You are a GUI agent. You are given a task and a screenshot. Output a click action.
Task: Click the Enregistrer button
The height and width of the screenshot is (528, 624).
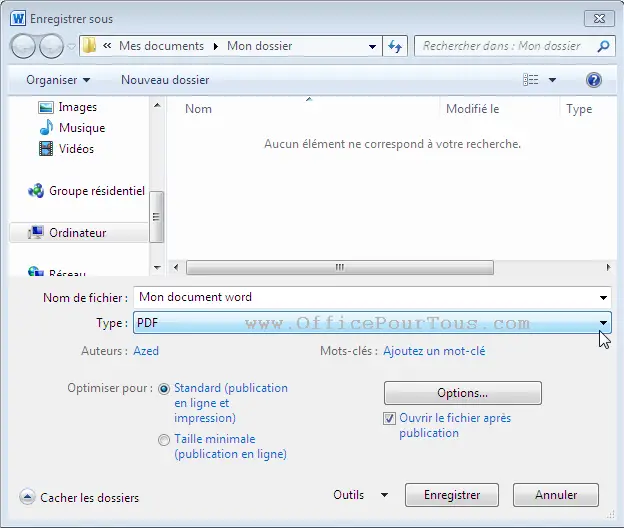click(x=452, y=495)
